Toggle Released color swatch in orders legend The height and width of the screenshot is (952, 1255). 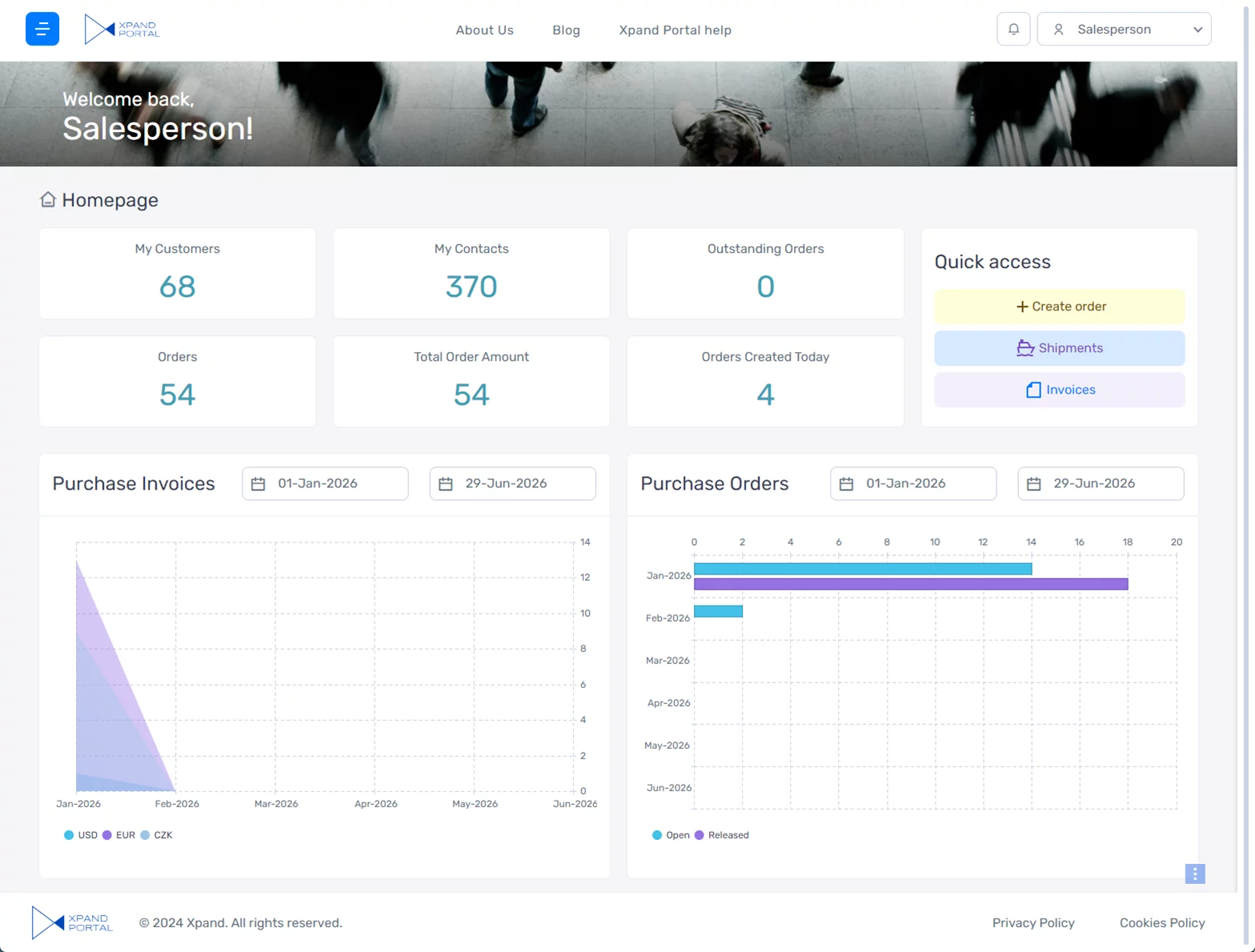point(700,835)
